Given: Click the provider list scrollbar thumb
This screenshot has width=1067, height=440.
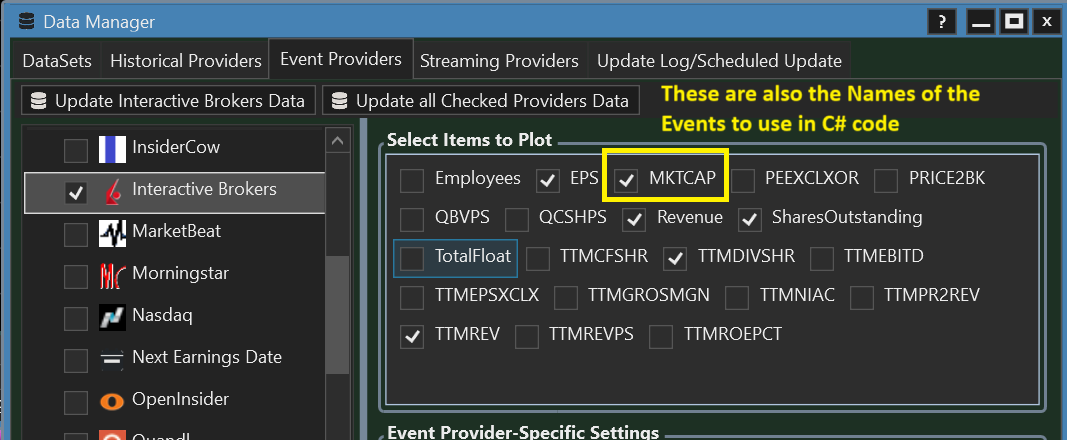Looking at the screenshot, I should pyautogui.click(x=337, y=314).
